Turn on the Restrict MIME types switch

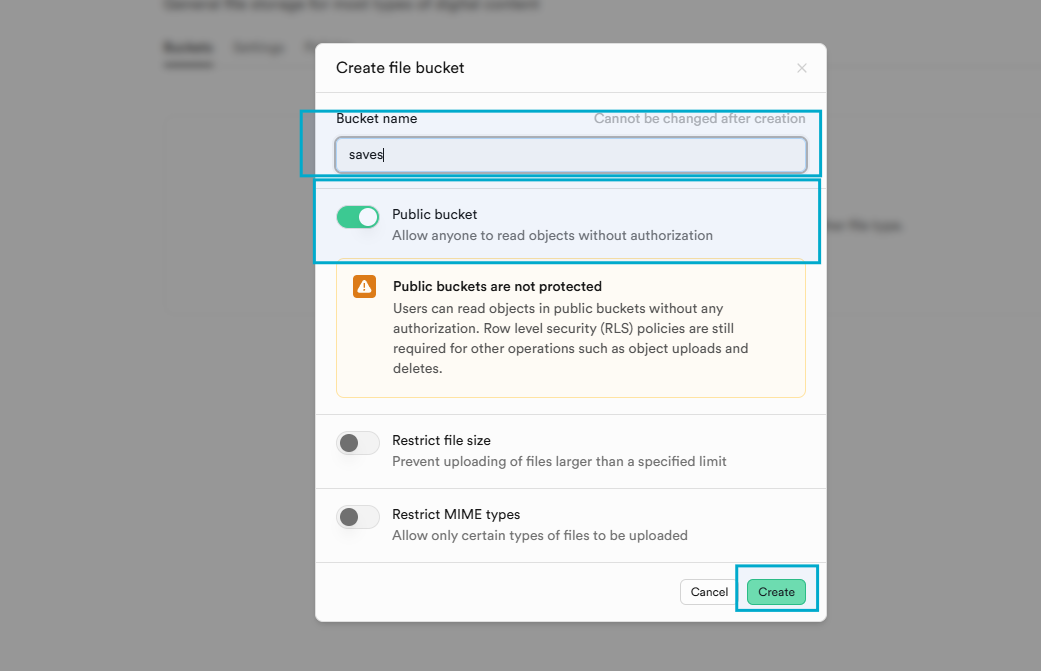click(357, 516)
